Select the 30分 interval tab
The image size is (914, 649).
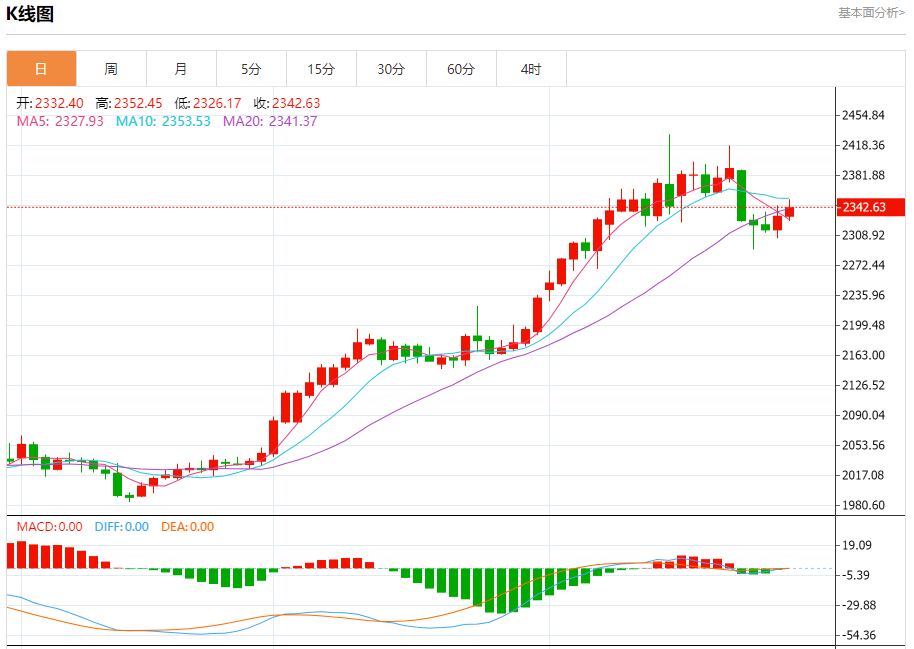tap(391, 69)
